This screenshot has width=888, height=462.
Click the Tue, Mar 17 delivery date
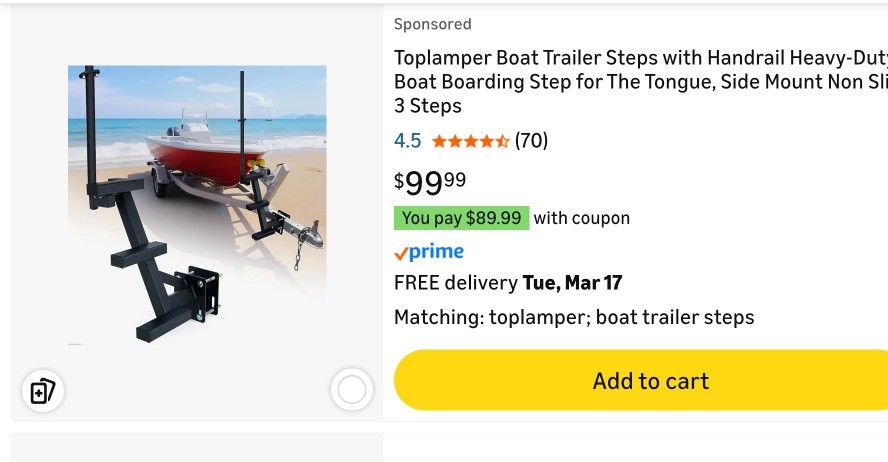[573, 283]
